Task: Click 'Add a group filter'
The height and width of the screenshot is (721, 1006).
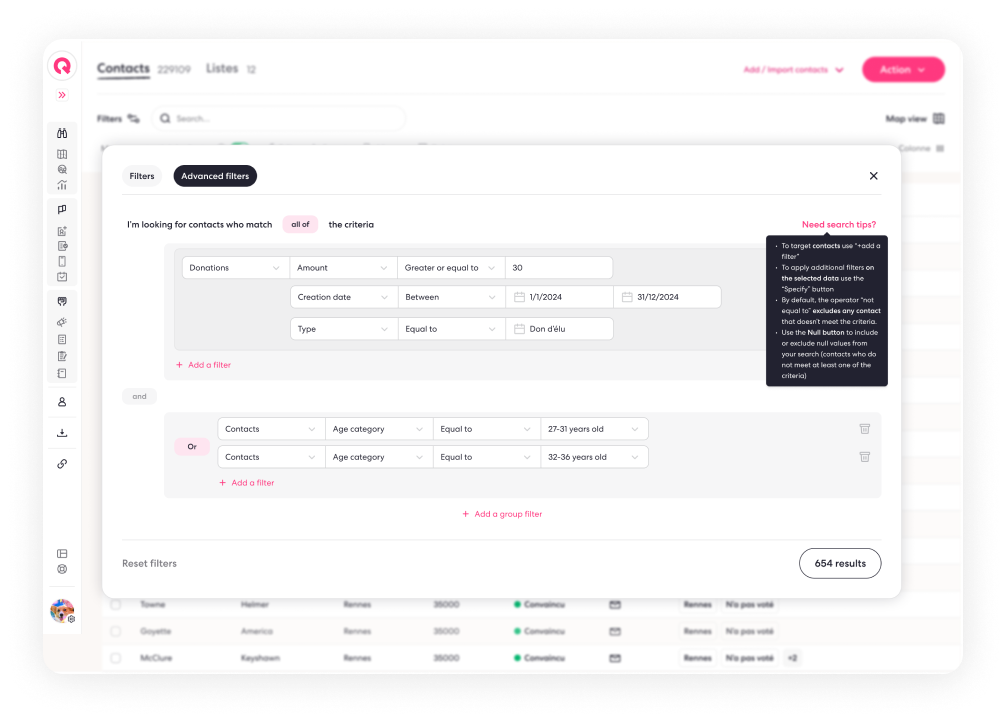Action: click(502, 514)
